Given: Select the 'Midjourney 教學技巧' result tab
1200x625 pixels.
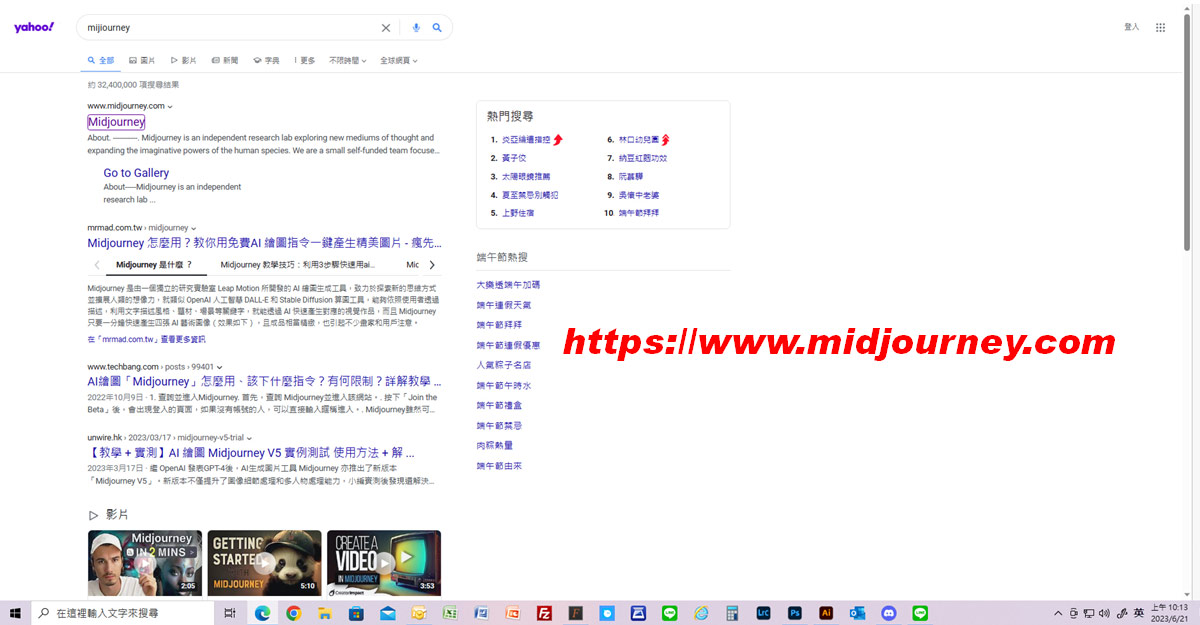Looking at the screenshot, I should [x=298, y=265].
